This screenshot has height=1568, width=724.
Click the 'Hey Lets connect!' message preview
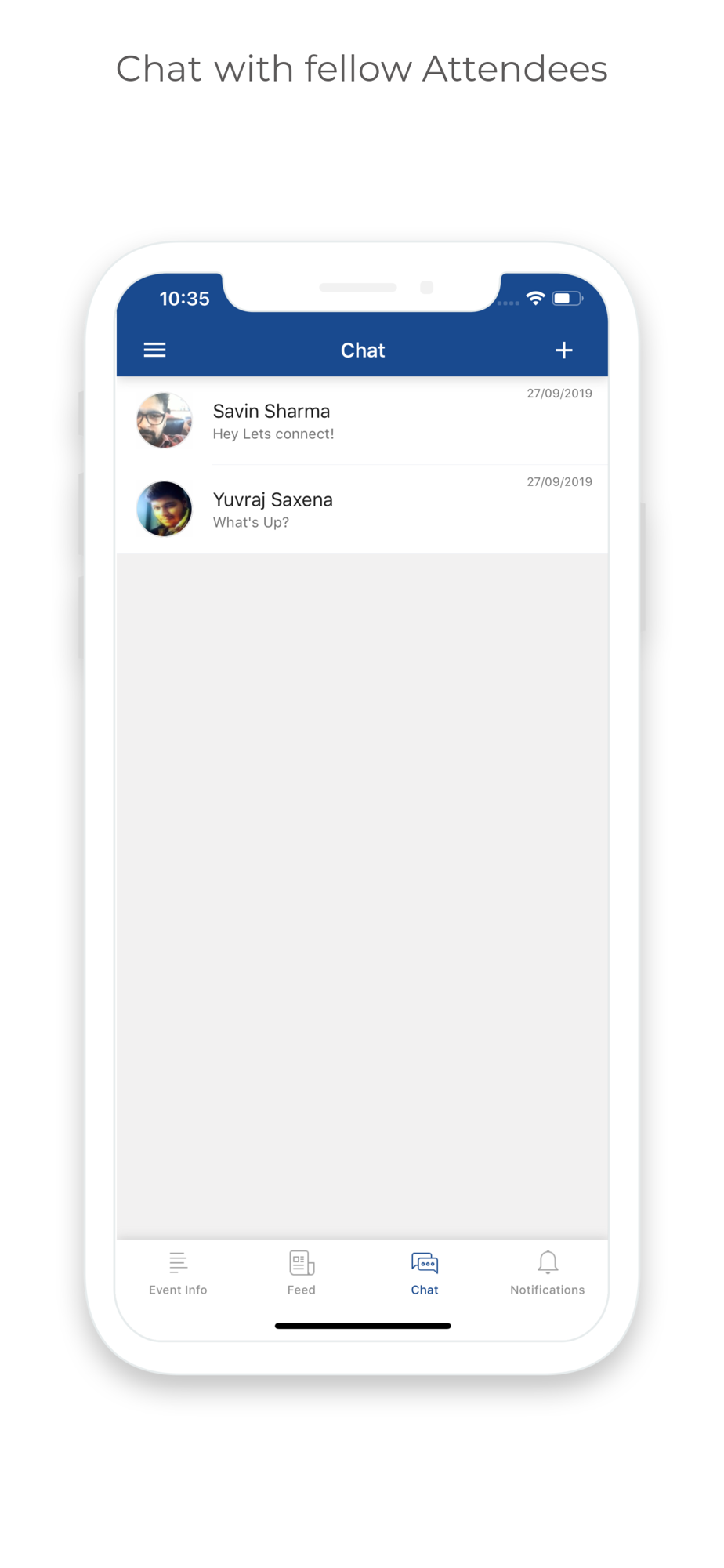[x=273, y=434]
